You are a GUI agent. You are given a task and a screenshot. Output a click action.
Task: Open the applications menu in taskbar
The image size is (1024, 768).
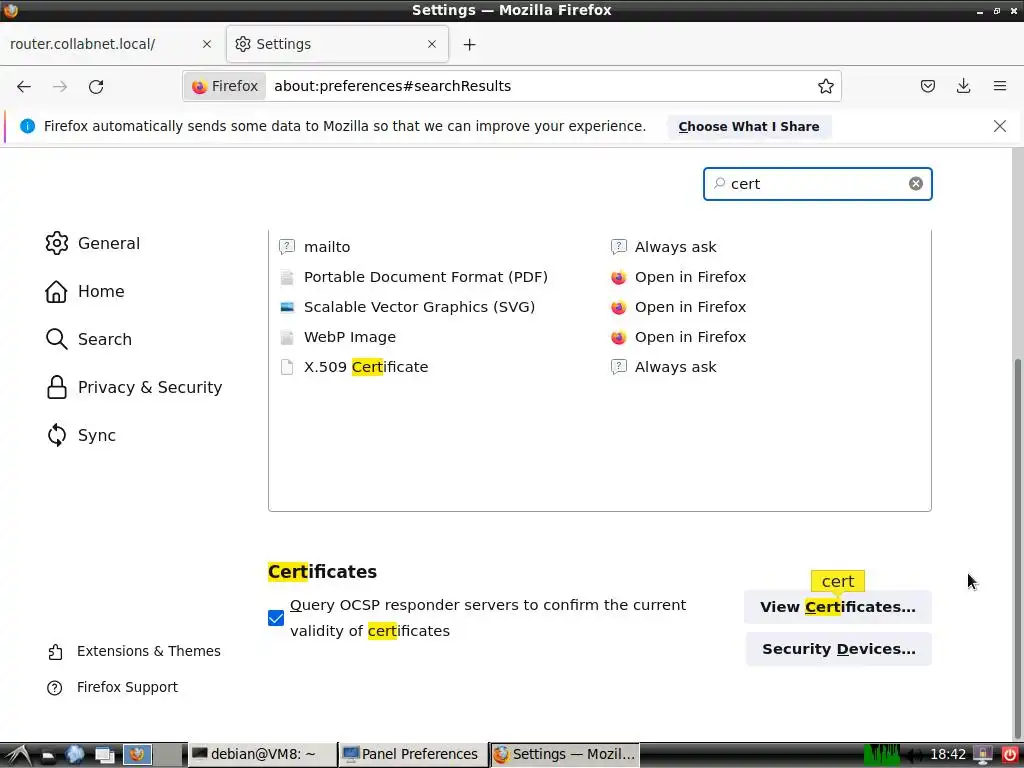(18, 755)
